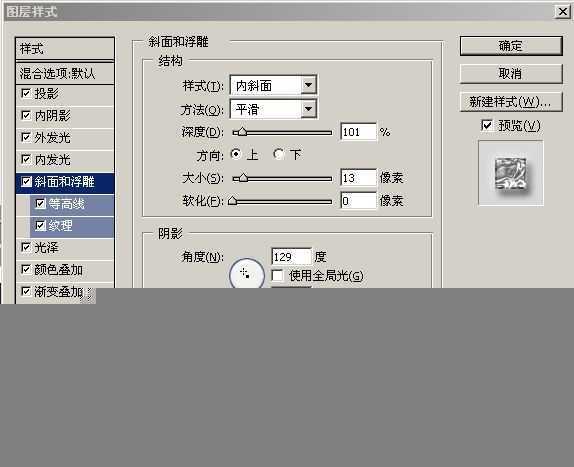Uncheck the 内阴影 checkbox

point(26,116)
